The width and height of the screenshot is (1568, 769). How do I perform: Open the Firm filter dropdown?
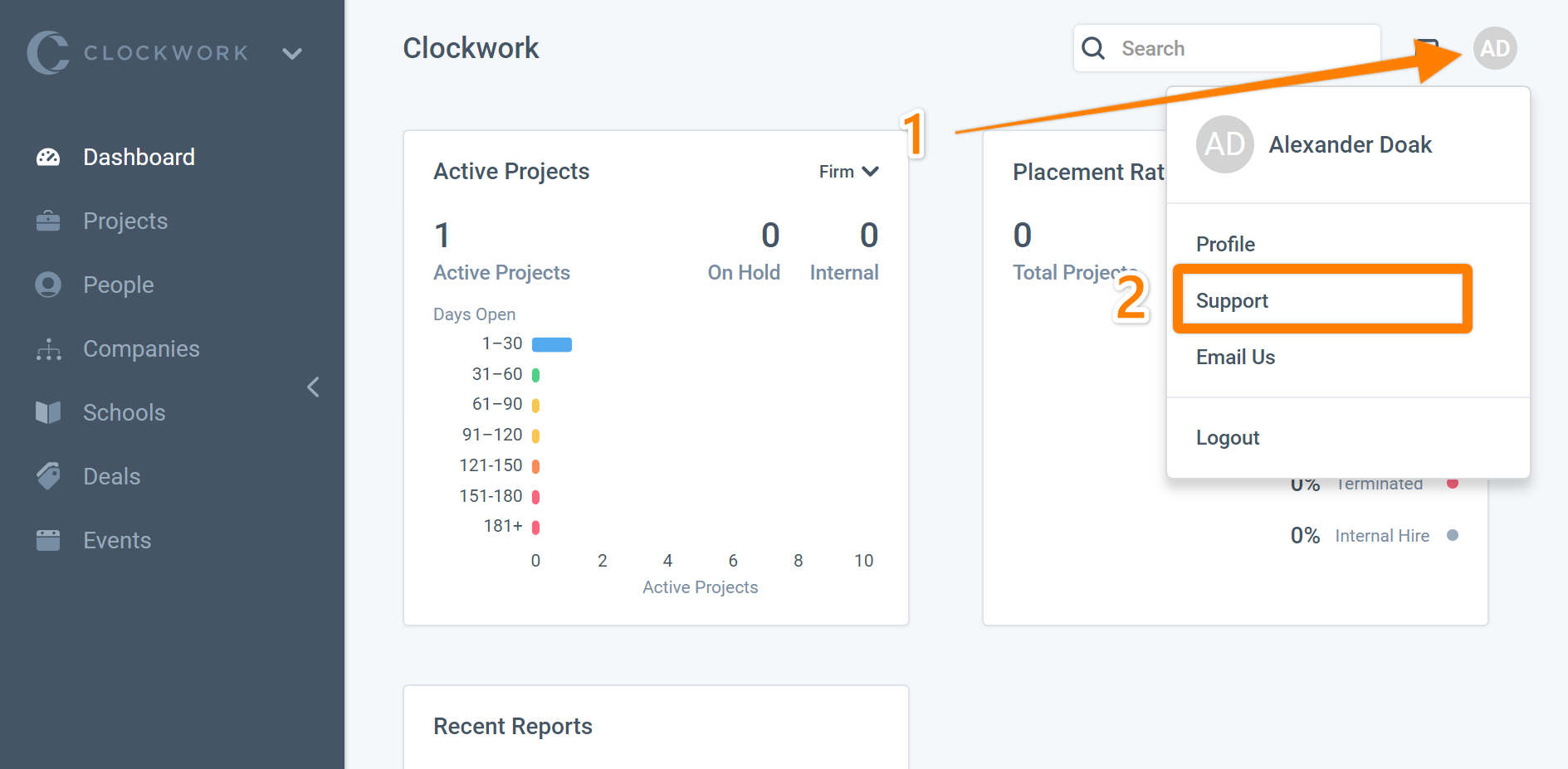click(x=848, y=172)
